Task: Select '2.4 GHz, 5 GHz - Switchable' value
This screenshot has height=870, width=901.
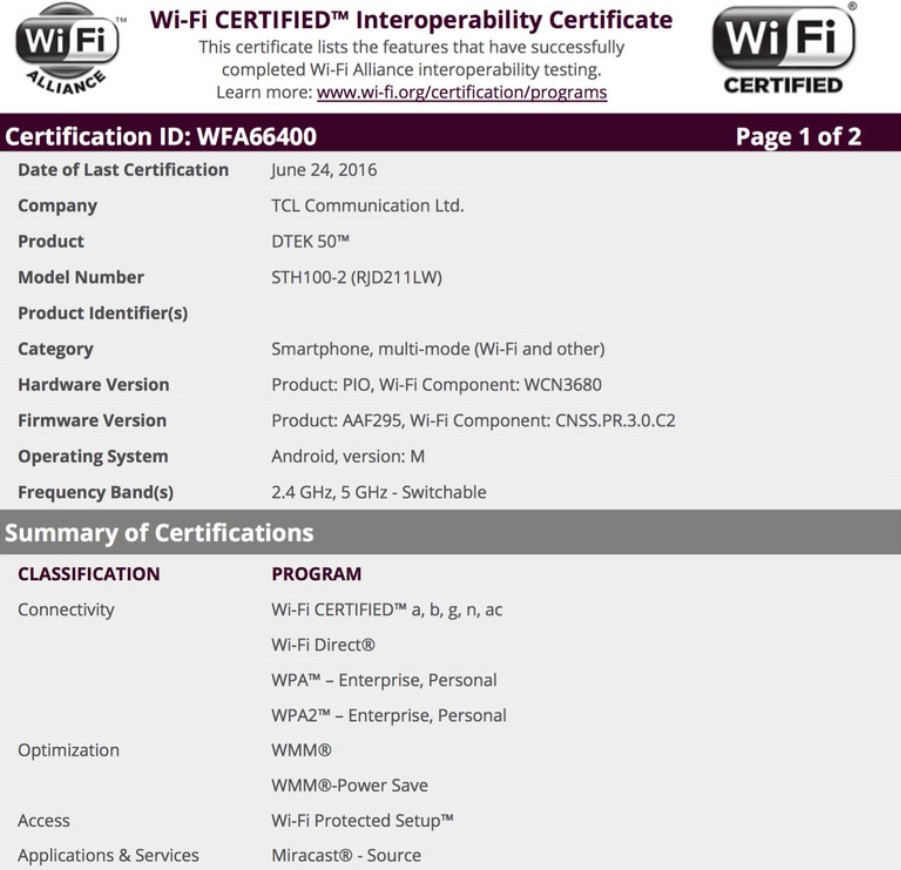Action: [x=379, y=492]
